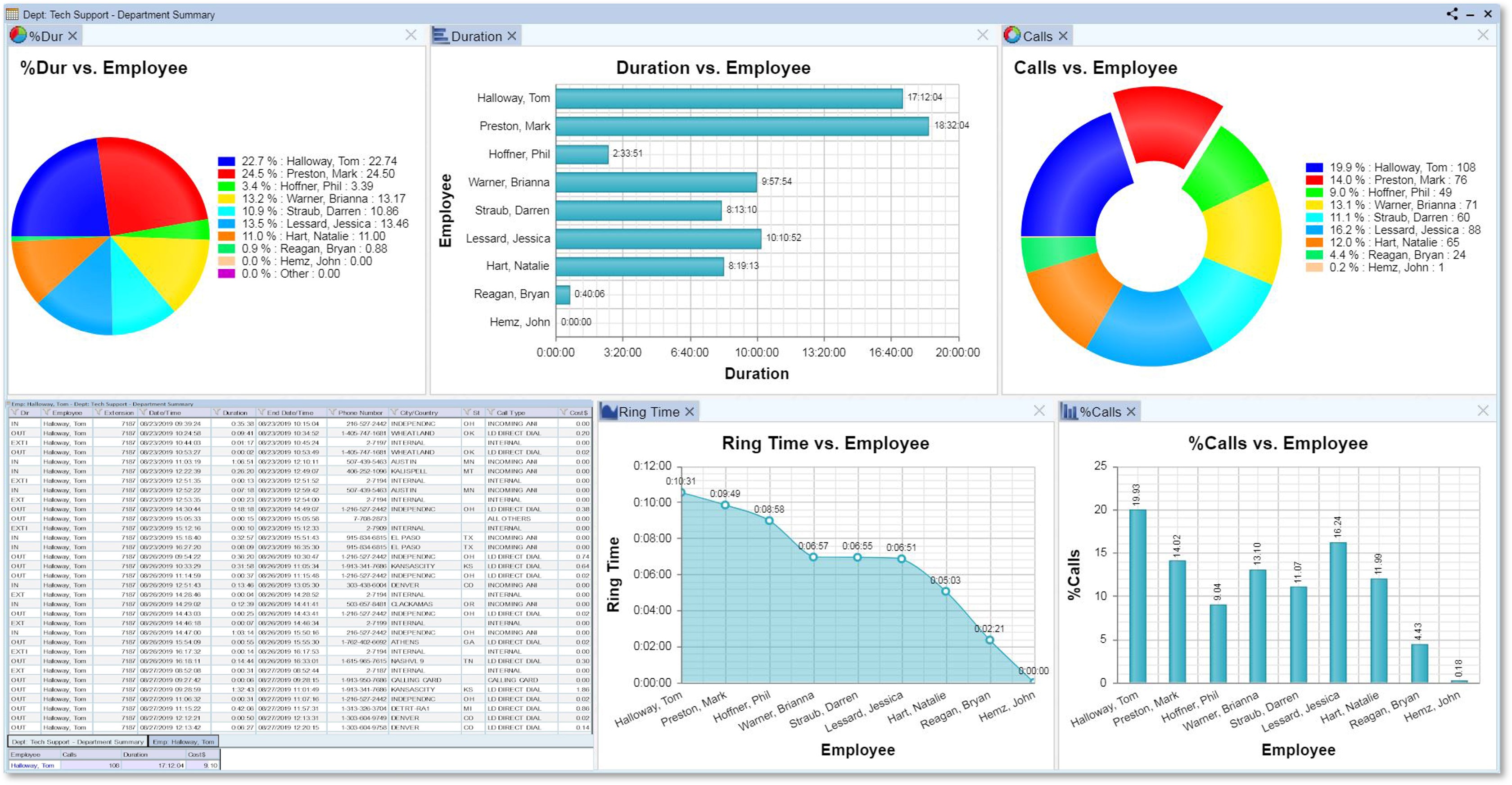The image size is (1512, 785).
Task: Select the column chart icon on the %Calls tab
Action: [1070, 411]
